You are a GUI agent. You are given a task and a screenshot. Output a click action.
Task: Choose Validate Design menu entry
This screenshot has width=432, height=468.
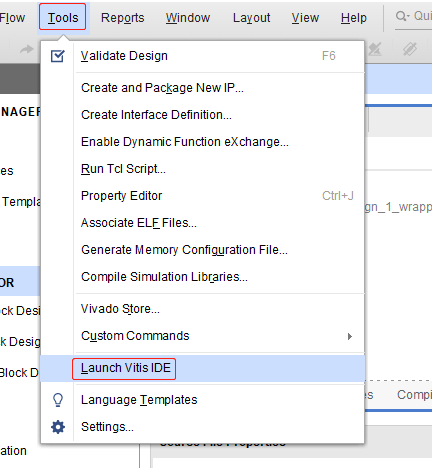202,56
